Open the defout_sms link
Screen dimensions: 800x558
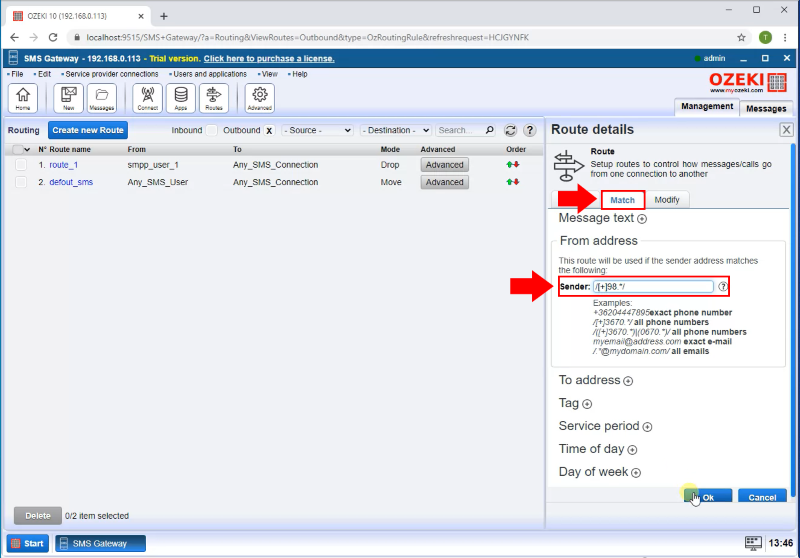(x=71, y=182)
